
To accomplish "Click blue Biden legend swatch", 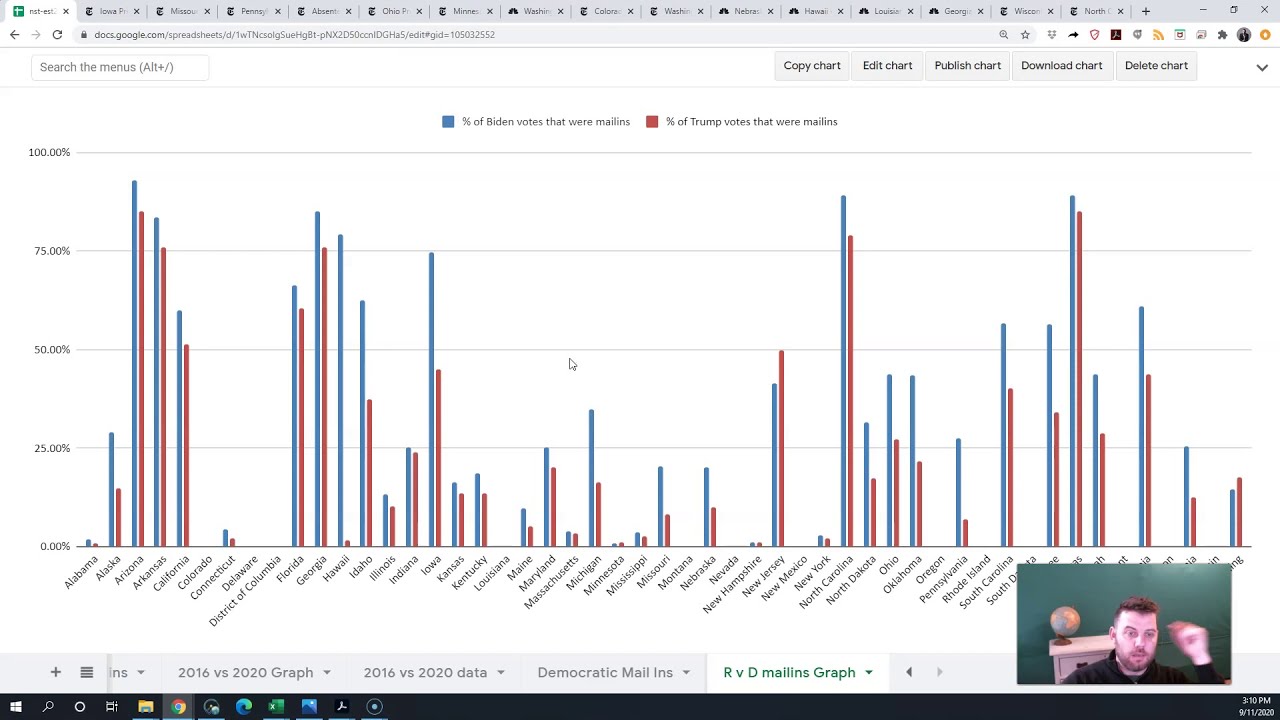I will (x=448, y=122).
